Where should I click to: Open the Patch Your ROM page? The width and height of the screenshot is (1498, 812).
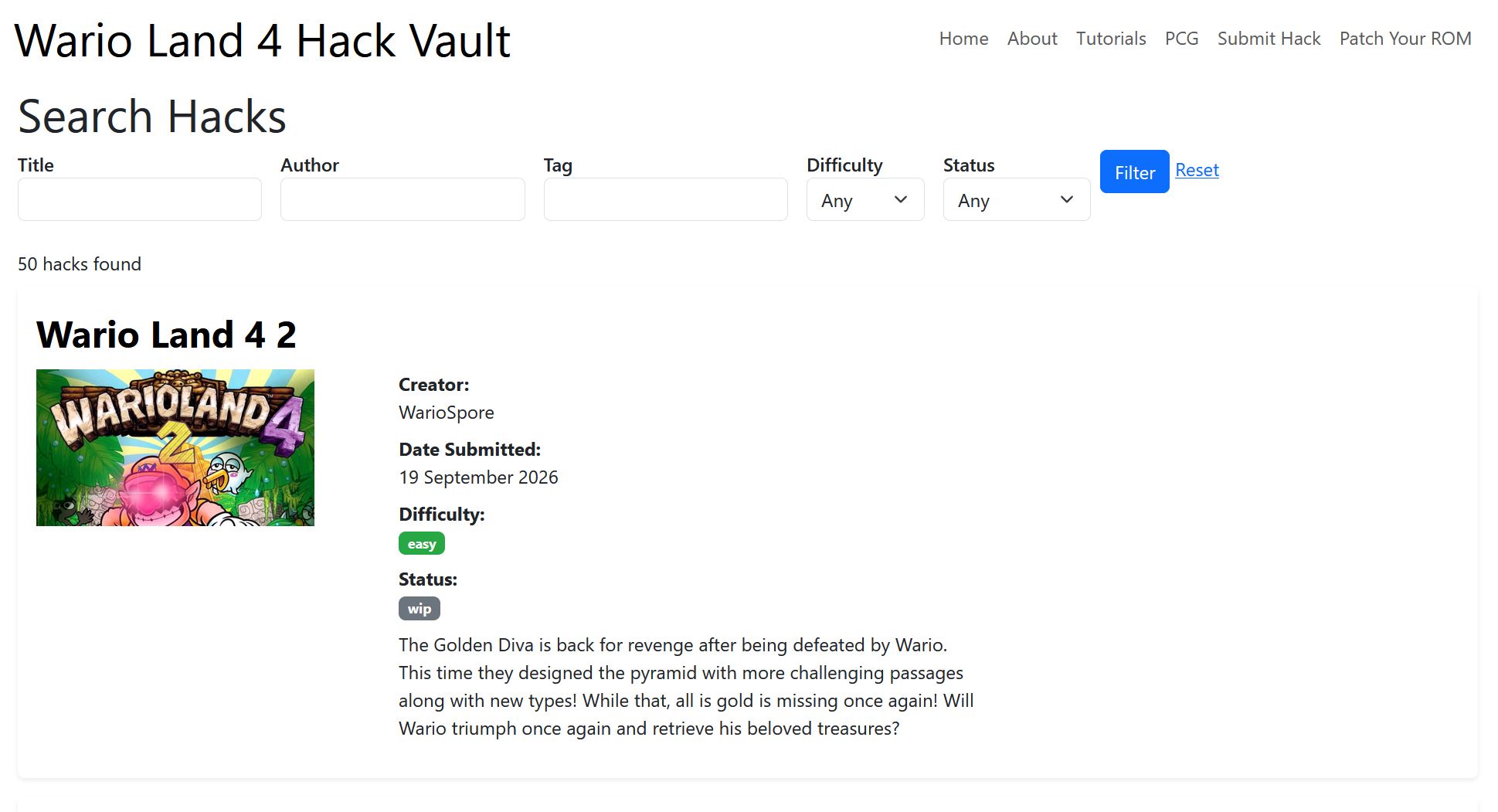click(x=1405, y=39)
